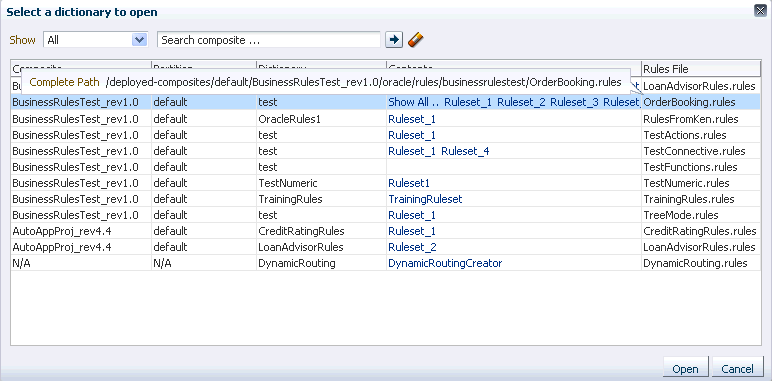Click the Show All link in the selected row
Image resolution: width=772 pixels, height=381 pixels.
tap(413, 102)
